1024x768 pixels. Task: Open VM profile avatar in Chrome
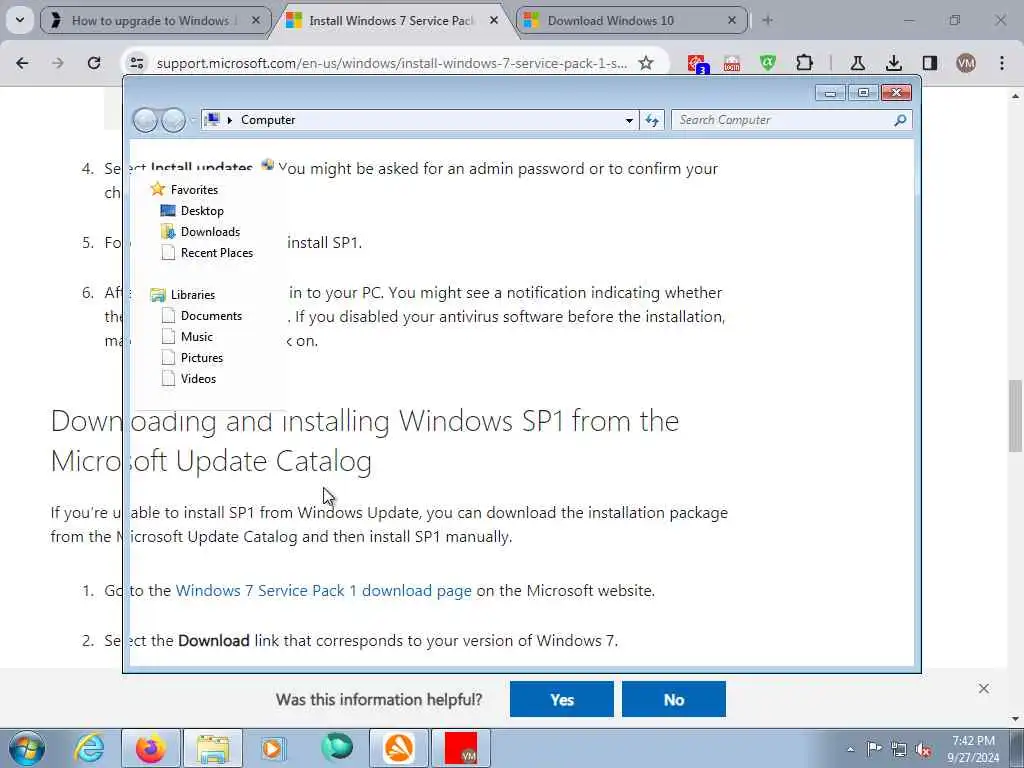pyautogui.click(x=965, y=63)
